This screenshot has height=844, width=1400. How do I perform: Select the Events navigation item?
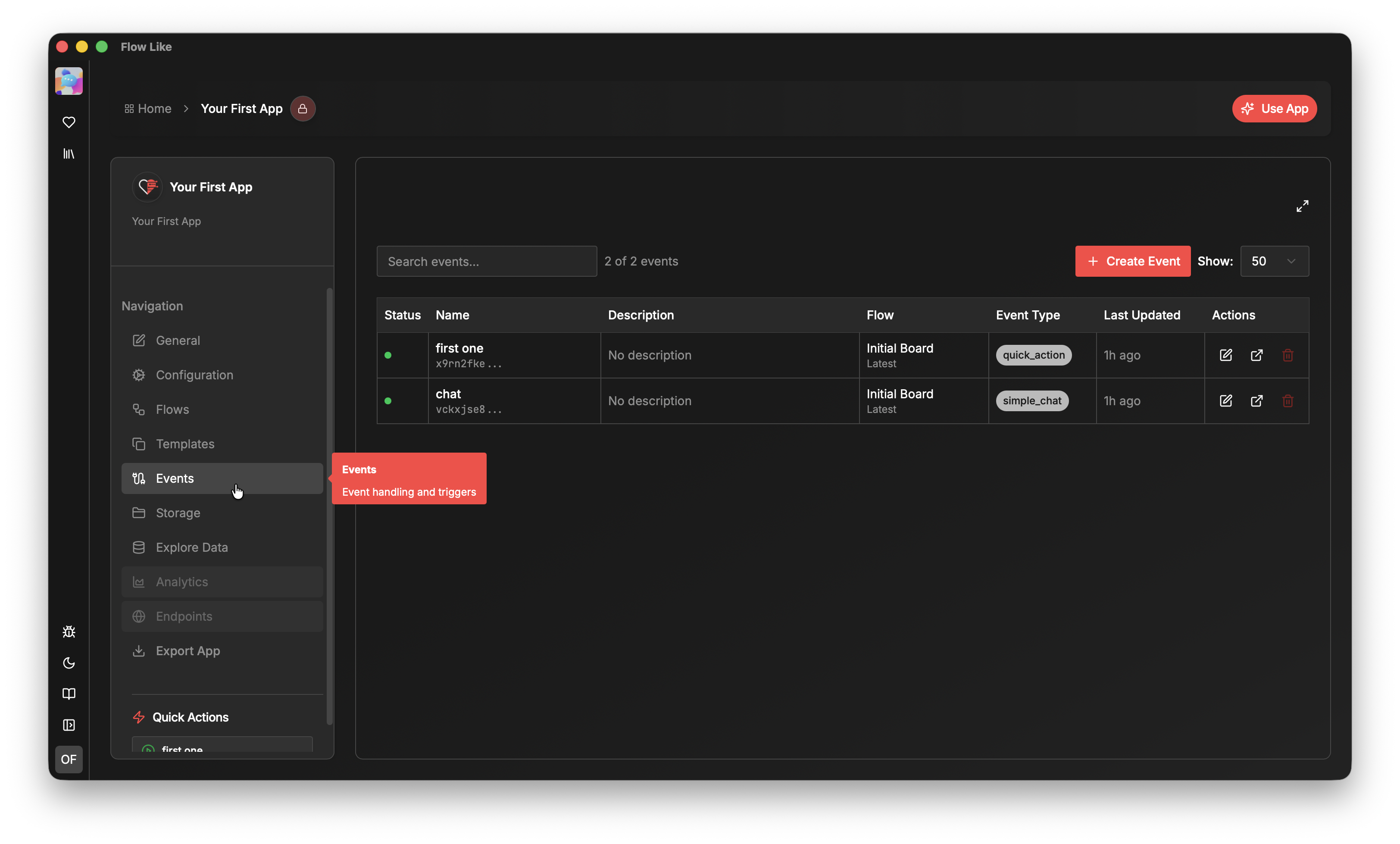[x=175, y=478]
